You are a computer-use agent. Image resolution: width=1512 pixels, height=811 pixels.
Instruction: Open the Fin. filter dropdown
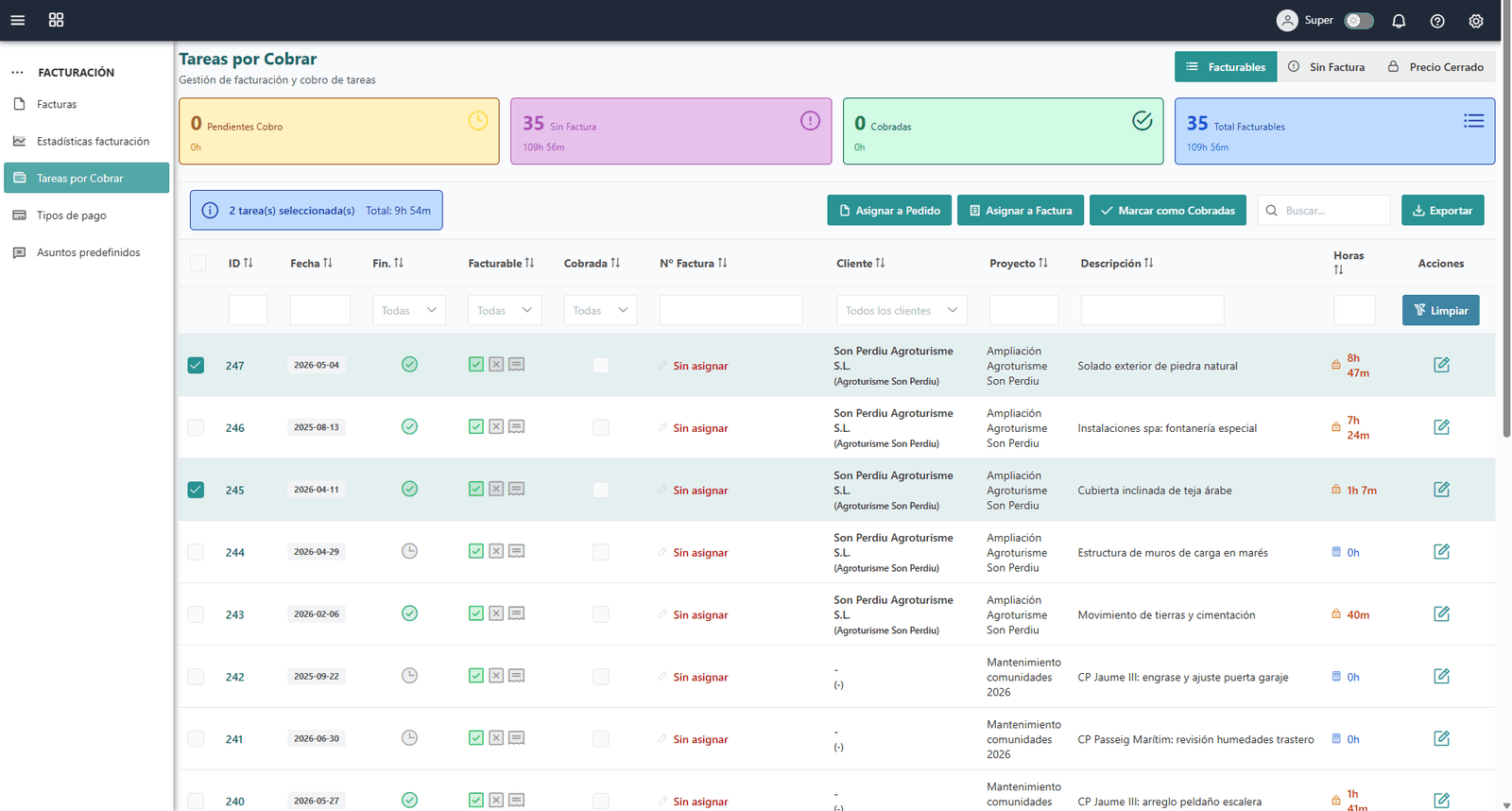tap(409, 310)
